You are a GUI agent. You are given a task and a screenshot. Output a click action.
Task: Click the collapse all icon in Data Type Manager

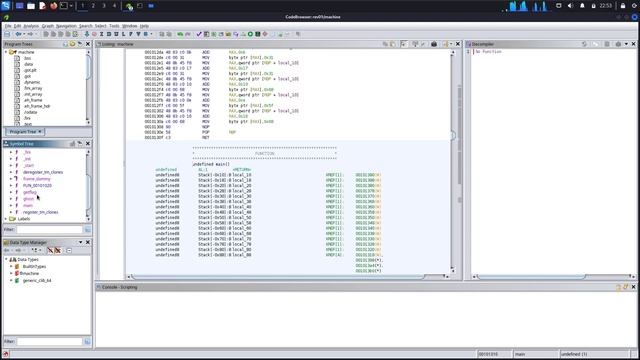pos(69,250)
